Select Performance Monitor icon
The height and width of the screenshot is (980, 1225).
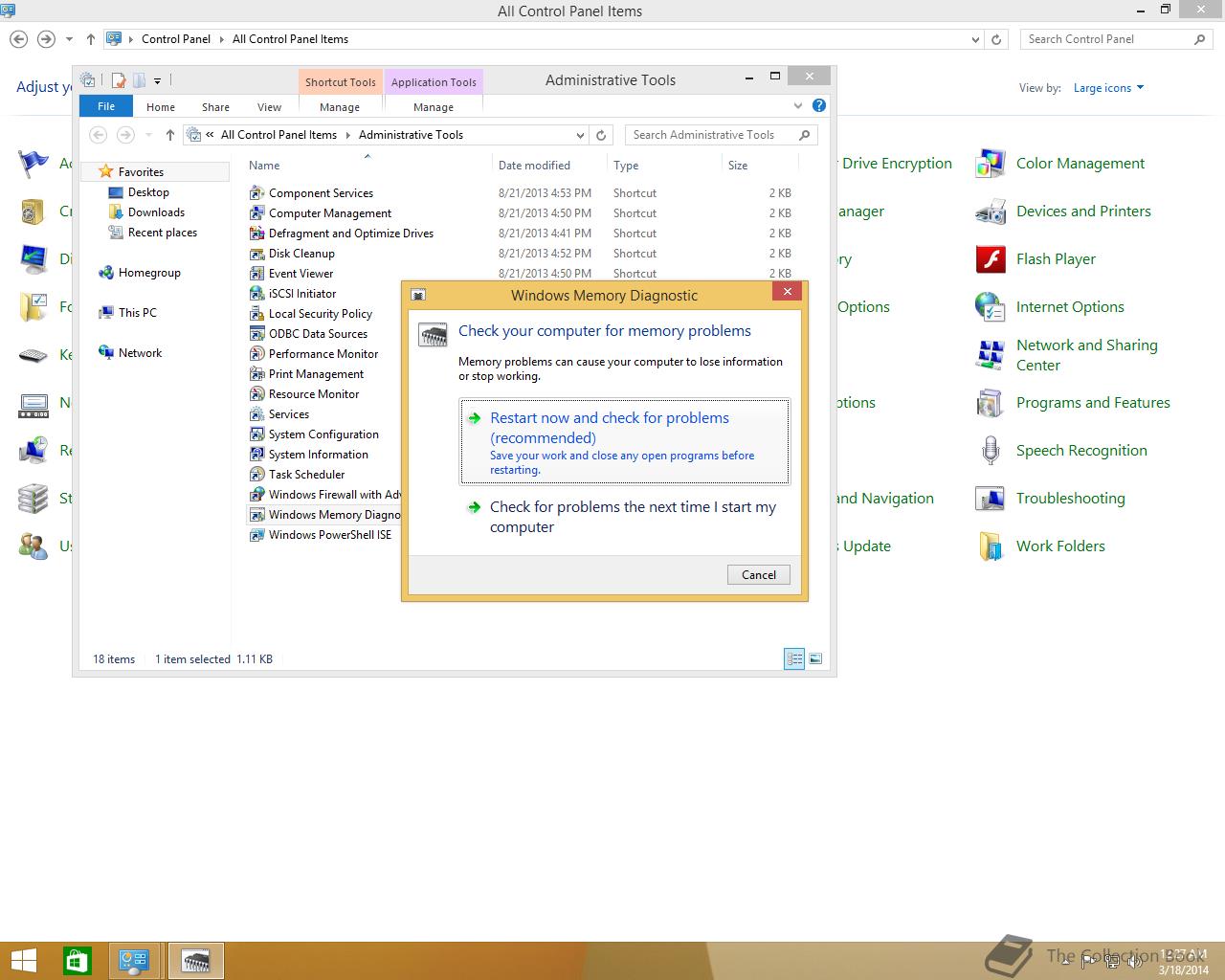pos(256,354)
